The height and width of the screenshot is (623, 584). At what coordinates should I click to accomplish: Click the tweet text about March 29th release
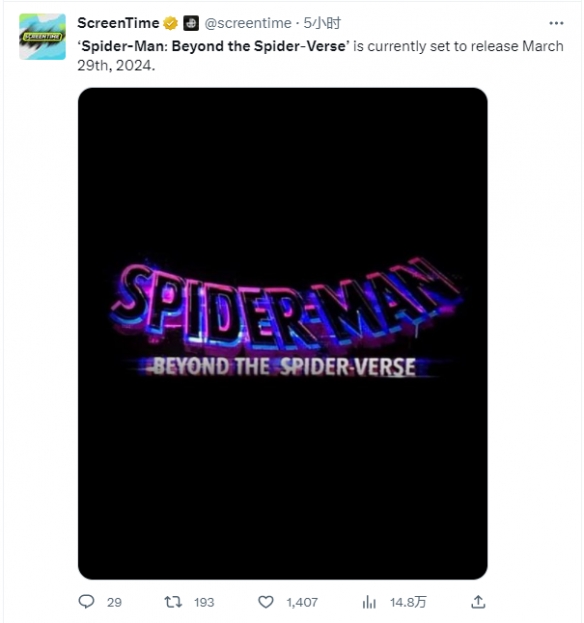click(320, 56)
